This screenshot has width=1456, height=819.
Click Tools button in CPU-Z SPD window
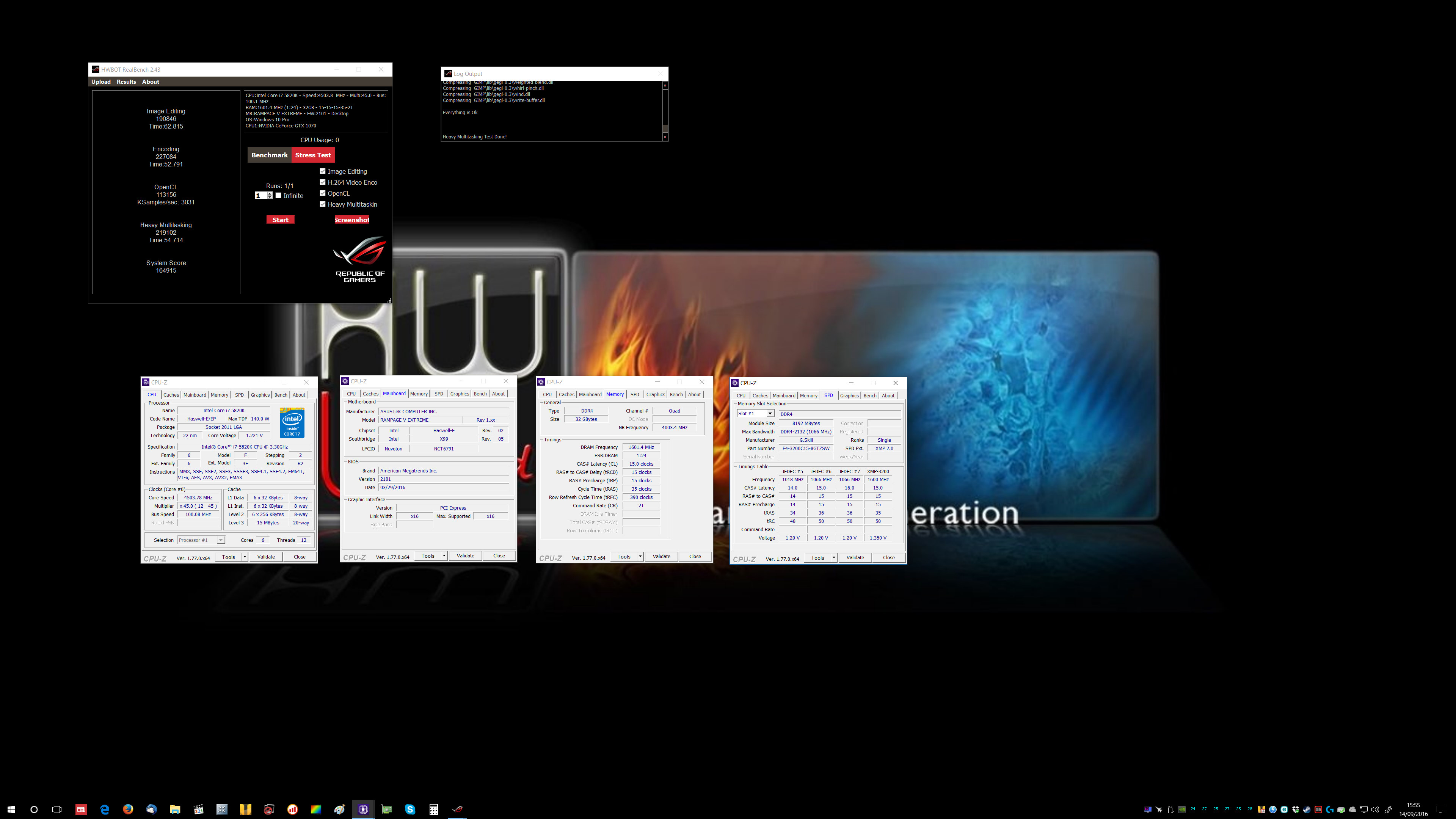818,558
